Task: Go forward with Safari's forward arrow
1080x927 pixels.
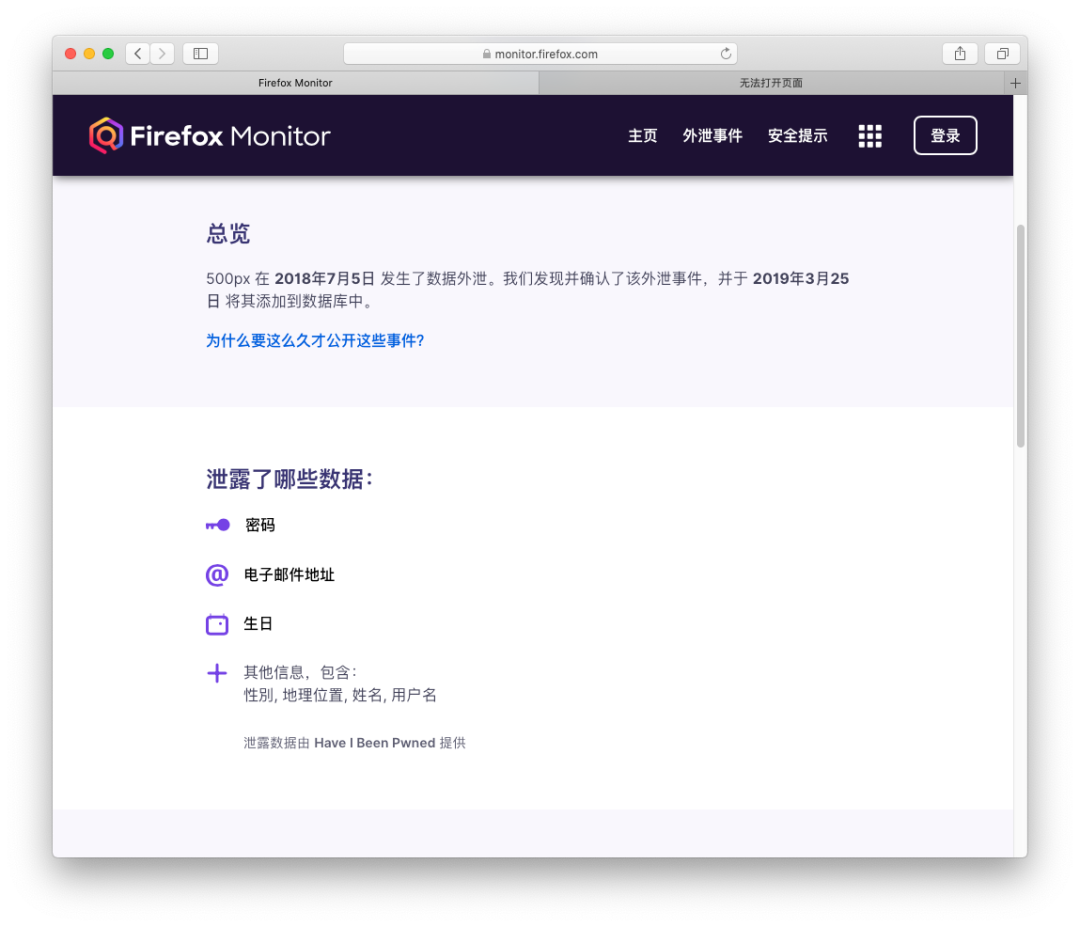Action: (x=162, y=54)
